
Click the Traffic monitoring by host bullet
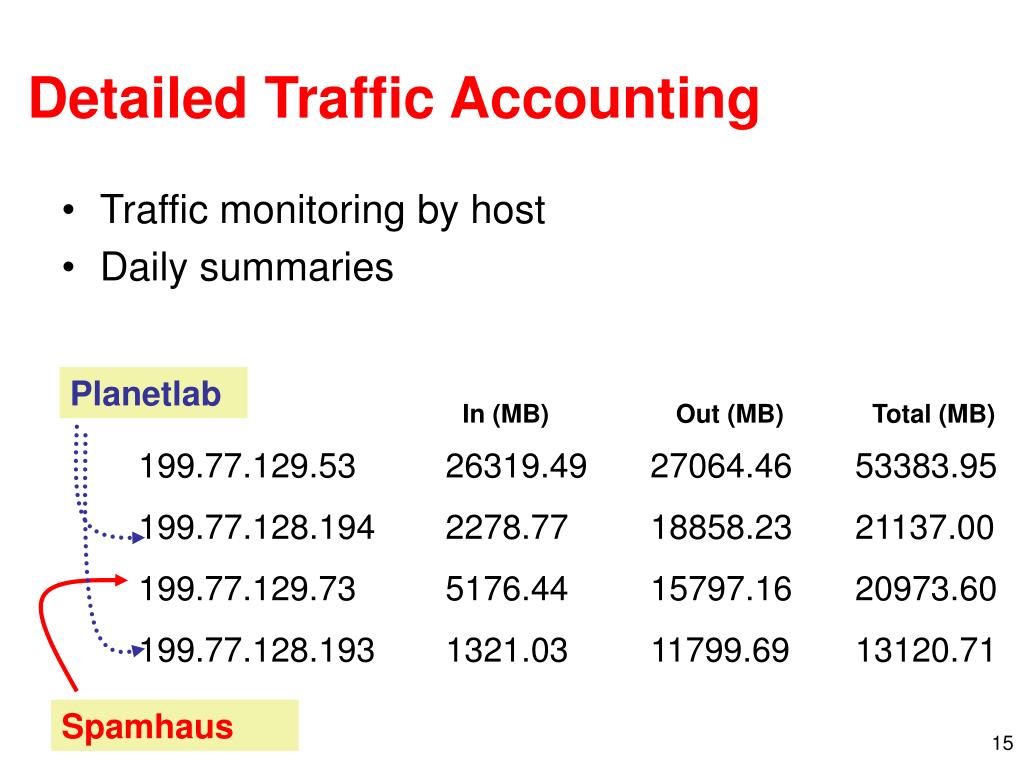click(323, 210)
